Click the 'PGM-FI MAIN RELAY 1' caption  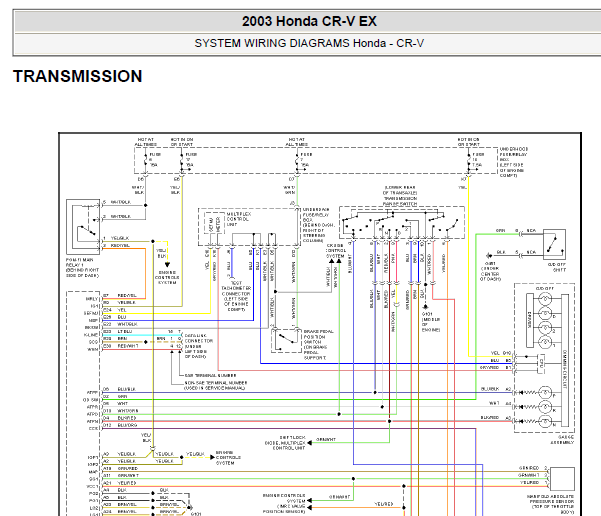tap(82, 268)
